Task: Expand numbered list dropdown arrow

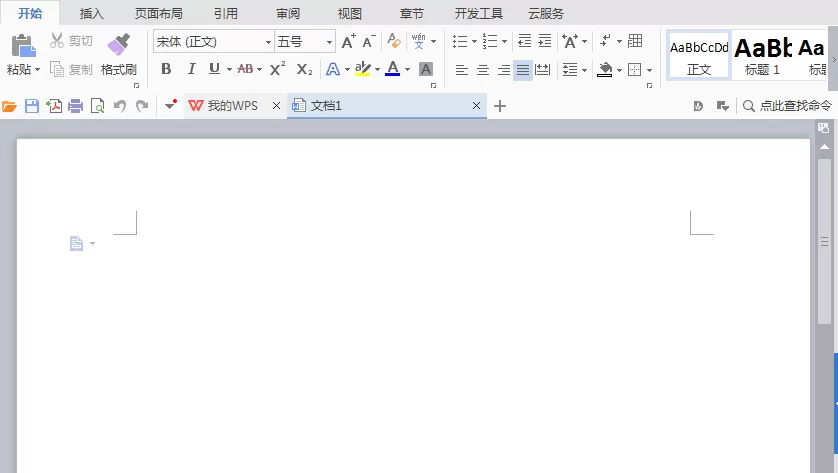Action: tap(504, 42)
